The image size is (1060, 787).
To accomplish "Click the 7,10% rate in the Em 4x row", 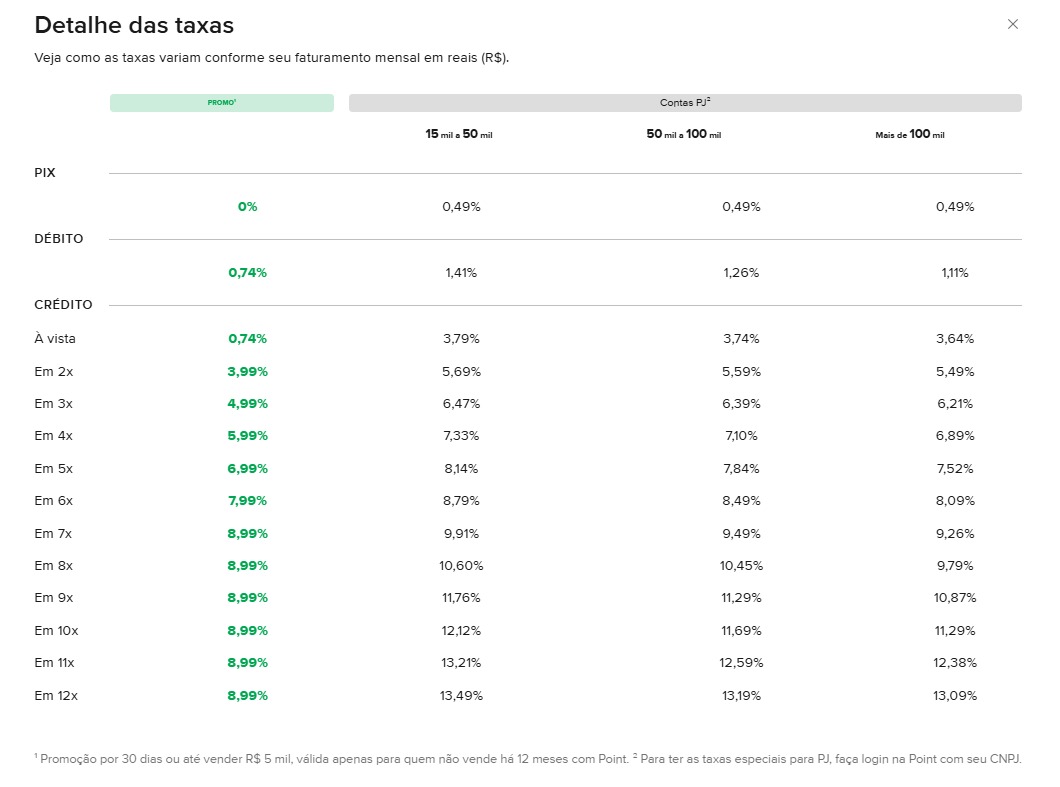I will (741, 436).
